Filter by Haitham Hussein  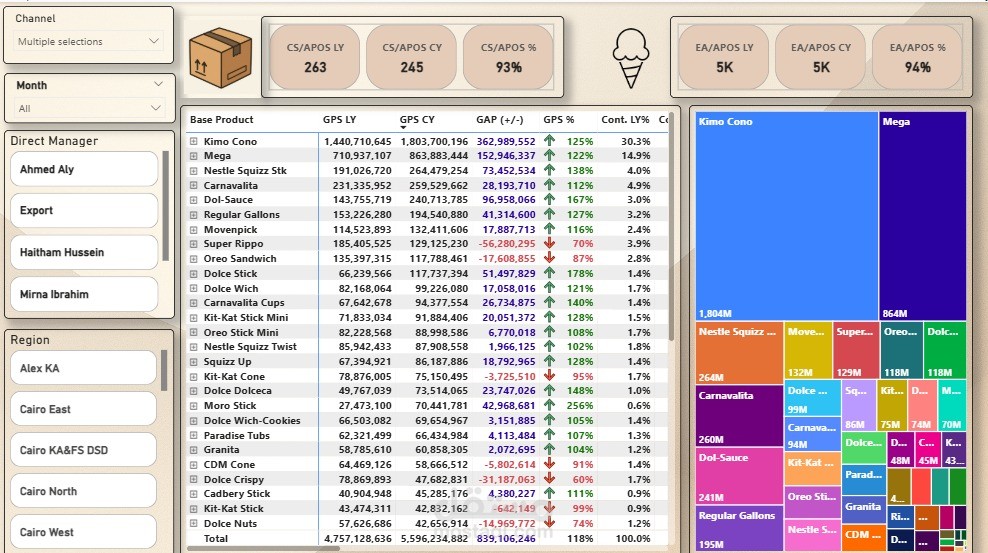point(84,252)
